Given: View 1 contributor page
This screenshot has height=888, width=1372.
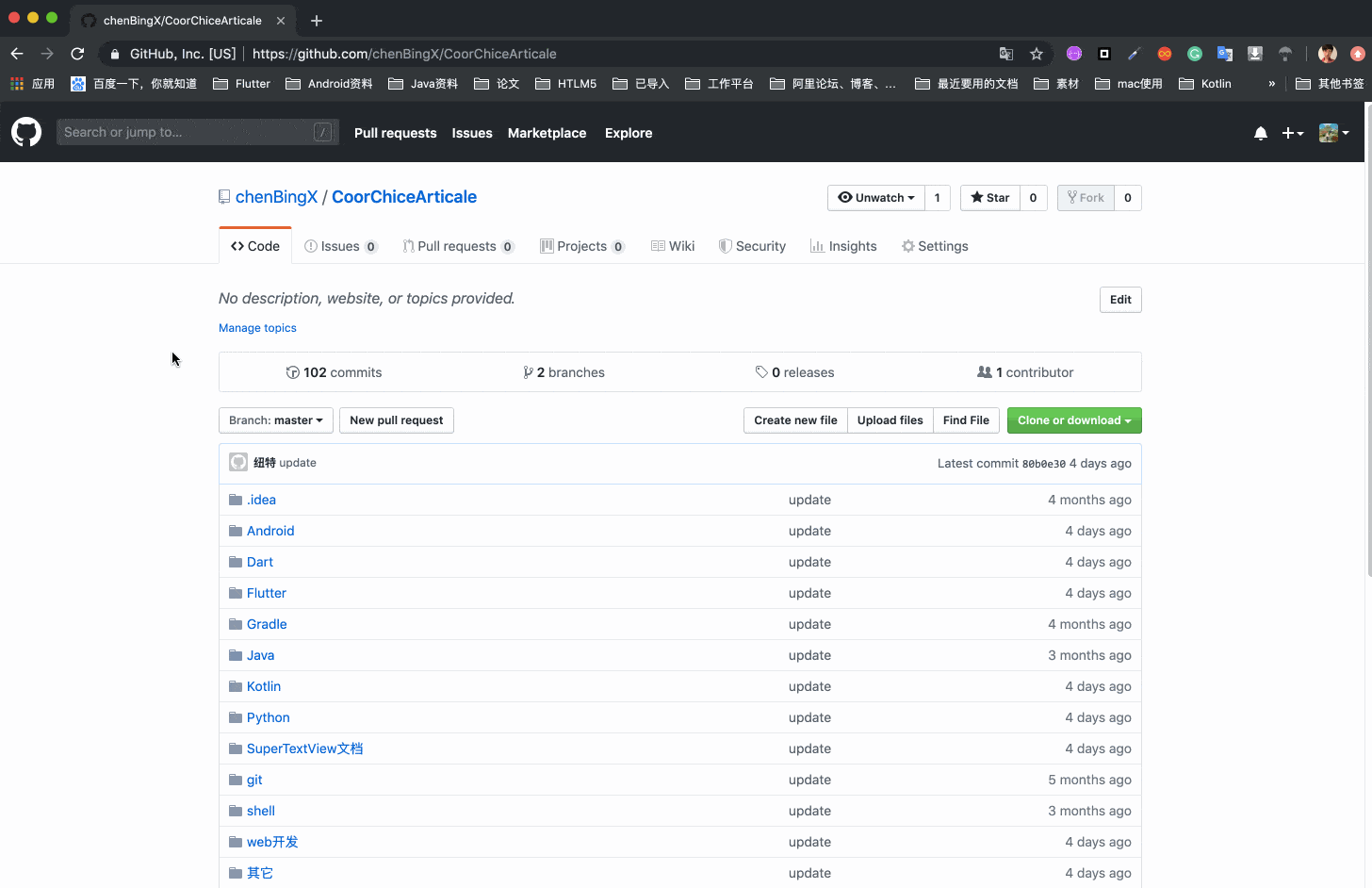Looking at the screenshot, I should point(1025,372).
